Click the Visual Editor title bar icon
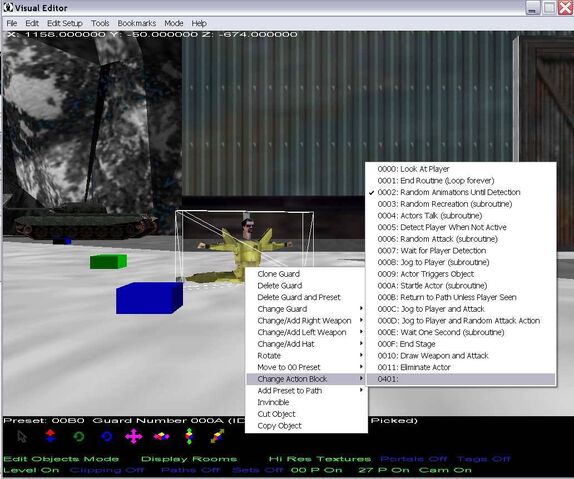 point(8,7)
